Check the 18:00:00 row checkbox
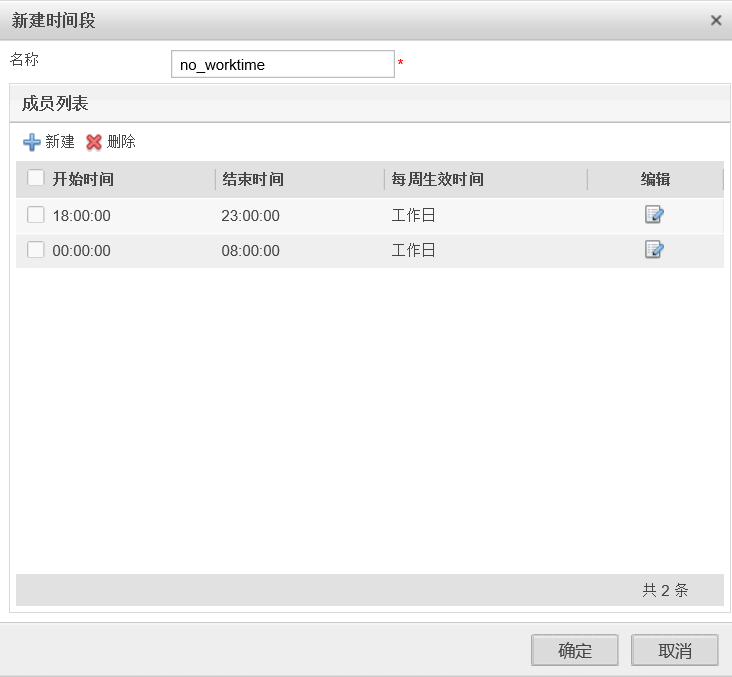This screenshot has height=677, width=732. click(35, 215)
